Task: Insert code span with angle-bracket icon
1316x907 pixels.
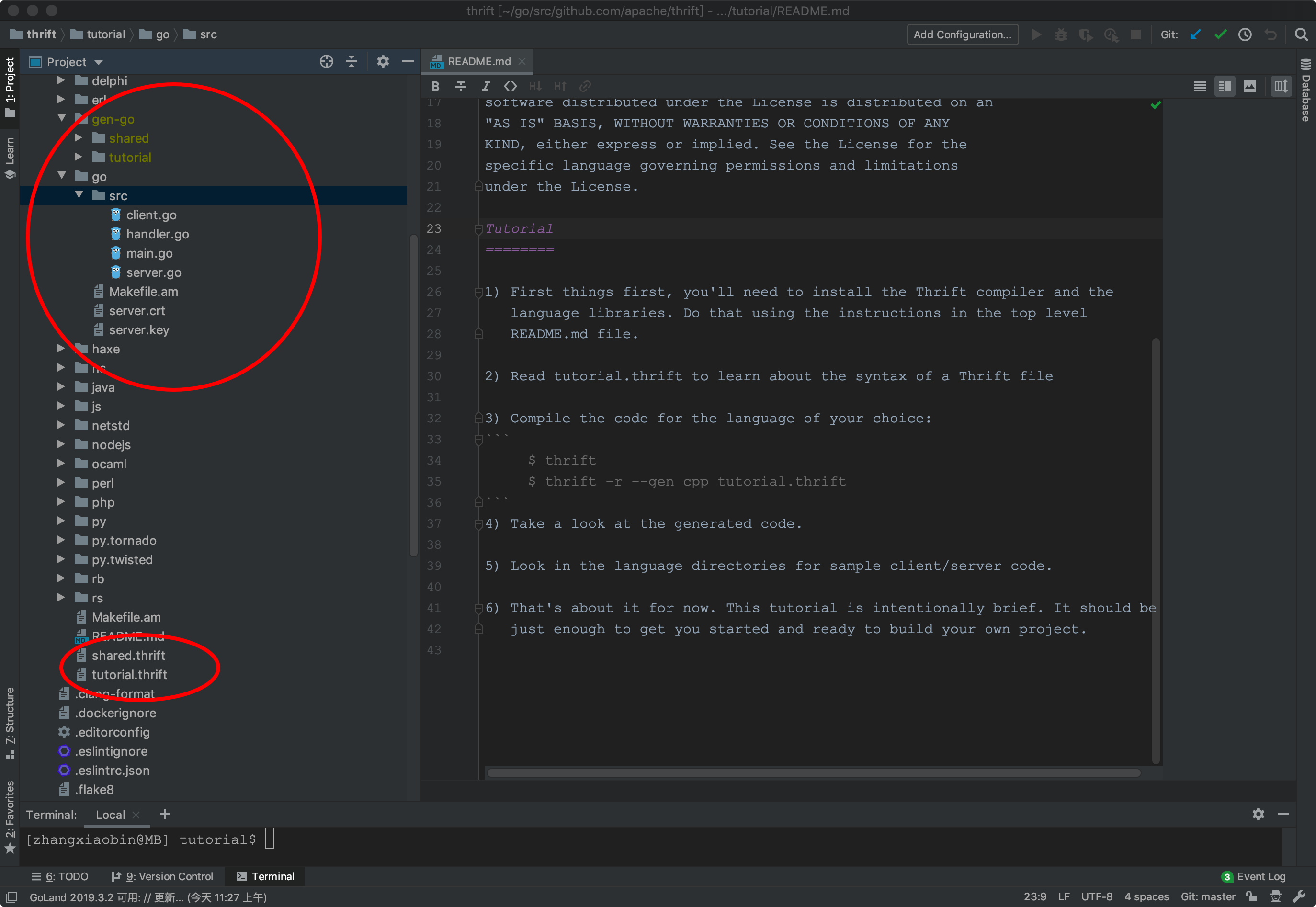Action: click(x=511, y=86)
